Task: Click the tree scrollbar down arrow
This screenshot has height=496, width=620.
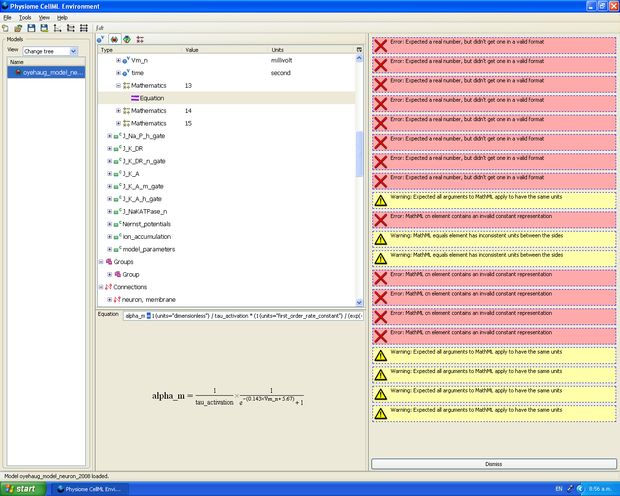Action: coord(359,303)
